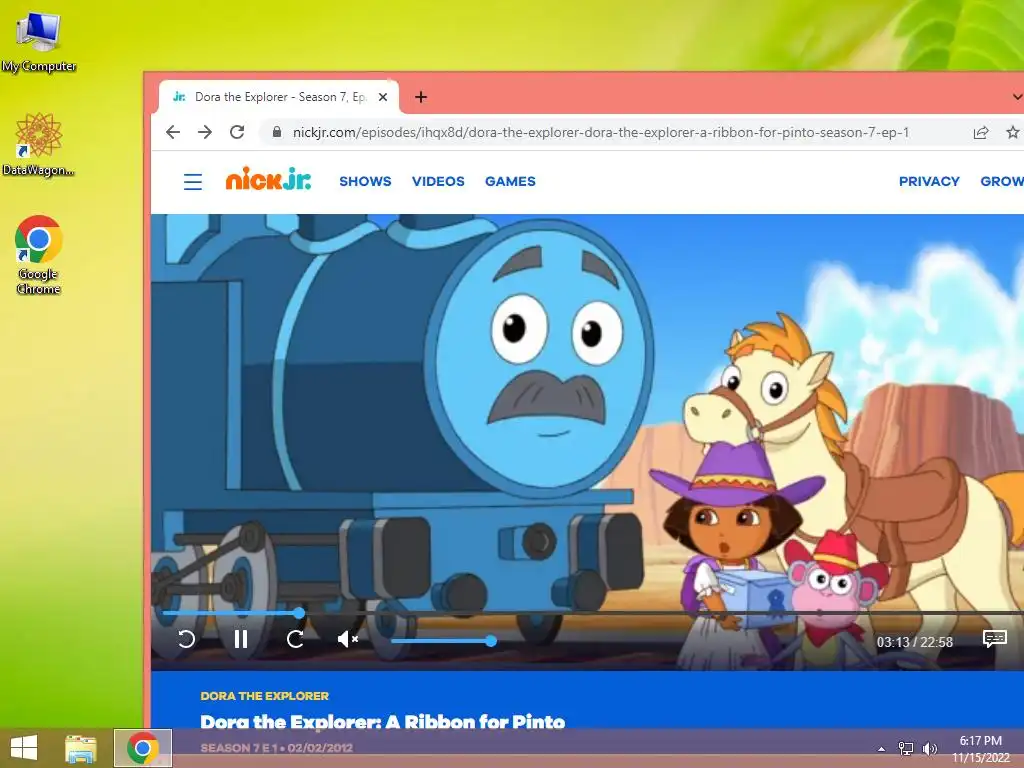Expand the Chrome tab search chevron

point(1017,97)
